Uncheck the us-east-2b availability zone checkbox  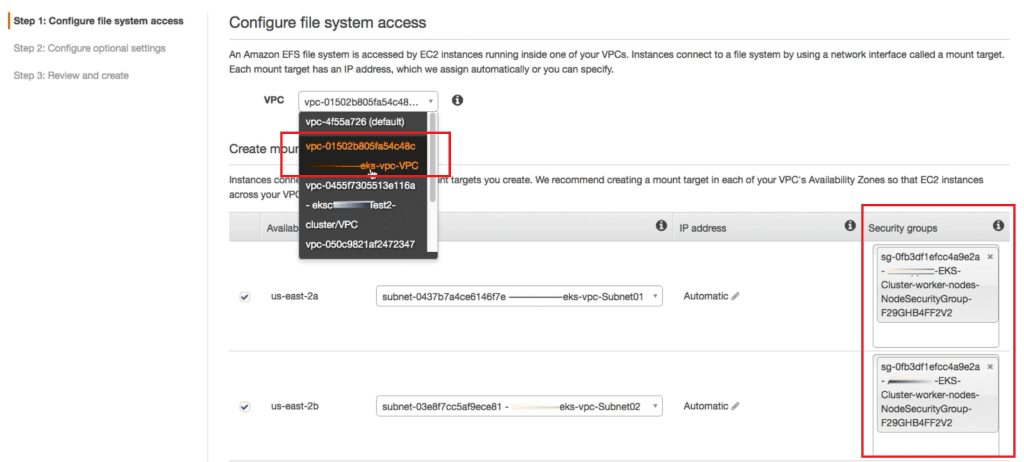[x=245, y=406]
